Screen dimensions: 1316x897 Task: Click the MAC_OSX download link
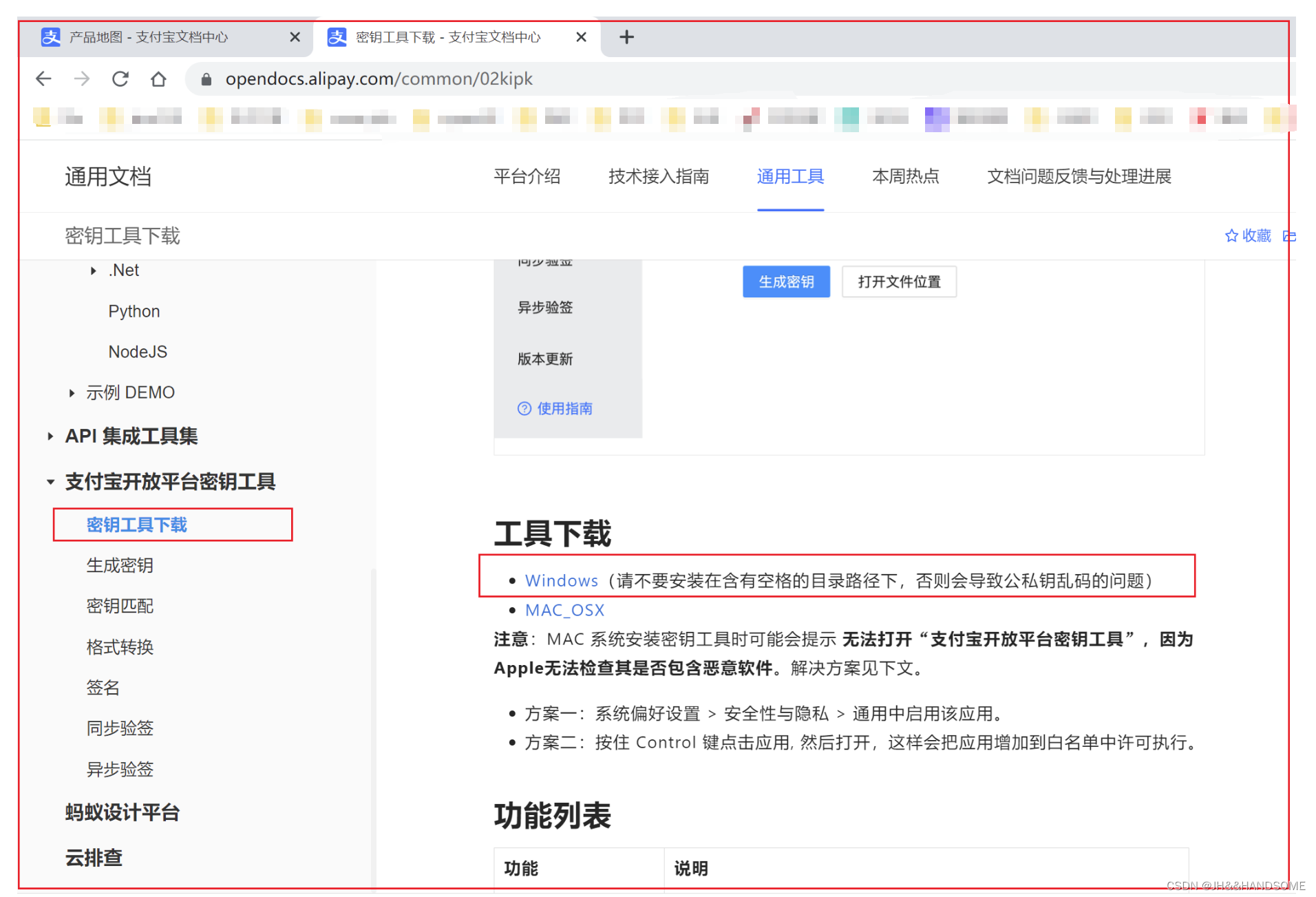point(564,611)
